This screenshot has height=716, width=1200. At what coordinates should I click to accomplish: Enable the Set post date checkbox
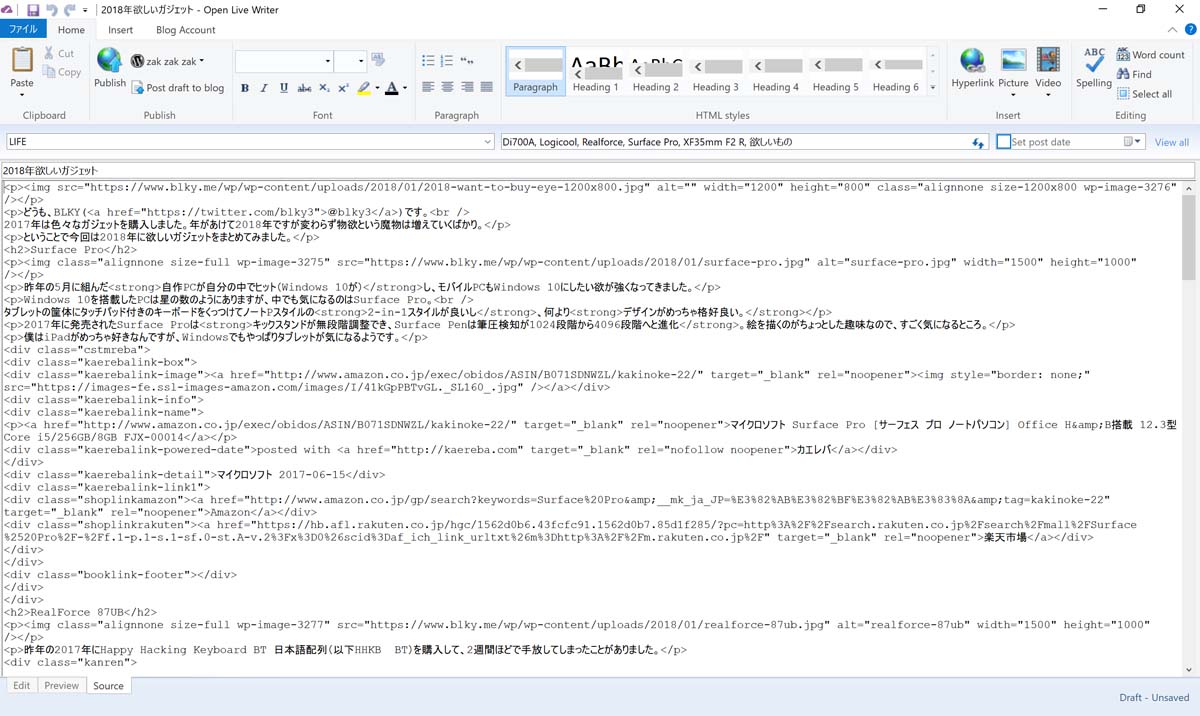click(x=1004, y=142)
